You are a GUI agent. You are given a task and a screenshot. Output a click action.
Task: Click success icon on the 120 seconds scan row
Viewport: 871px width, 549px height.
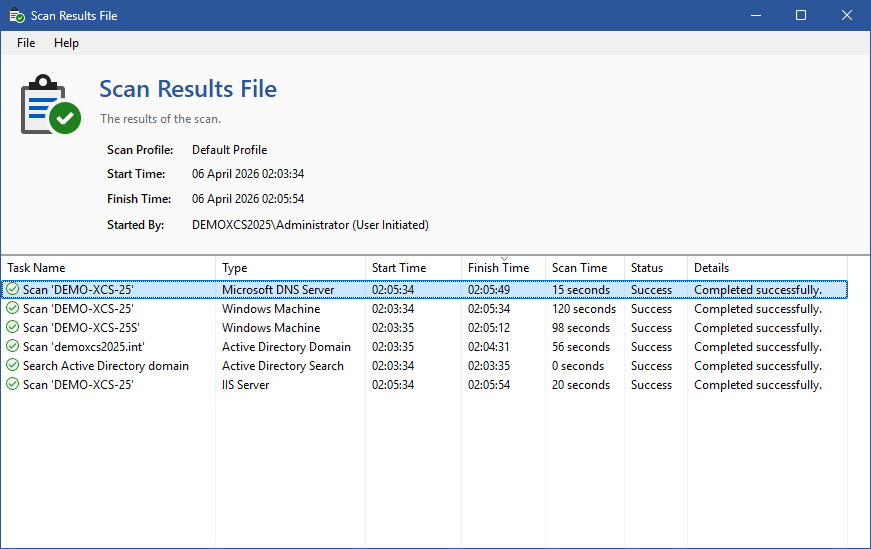click(x=12, y=309)
